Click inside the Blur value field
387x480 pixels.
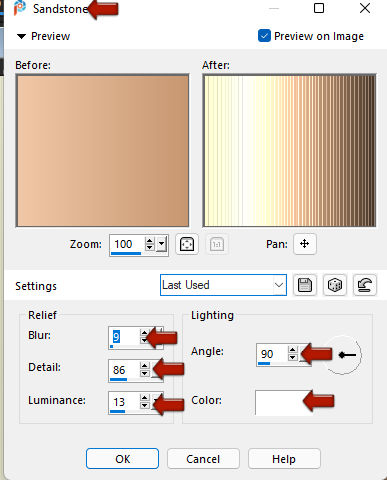(x=124, y=337)
